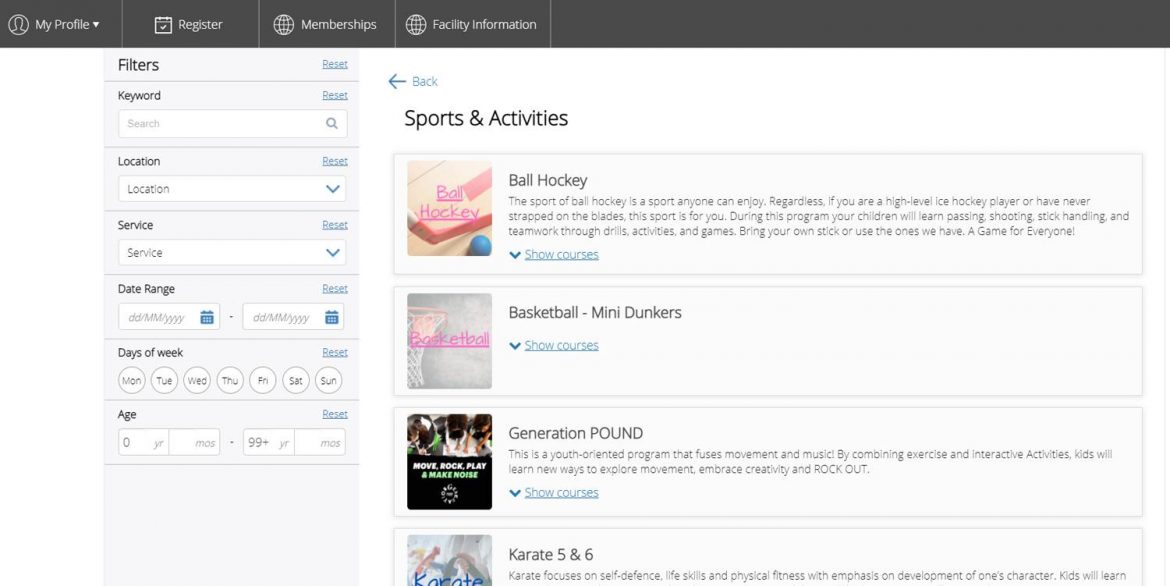
Task: Toggle the Mon day filter
Action: click(x=131, y=381)
